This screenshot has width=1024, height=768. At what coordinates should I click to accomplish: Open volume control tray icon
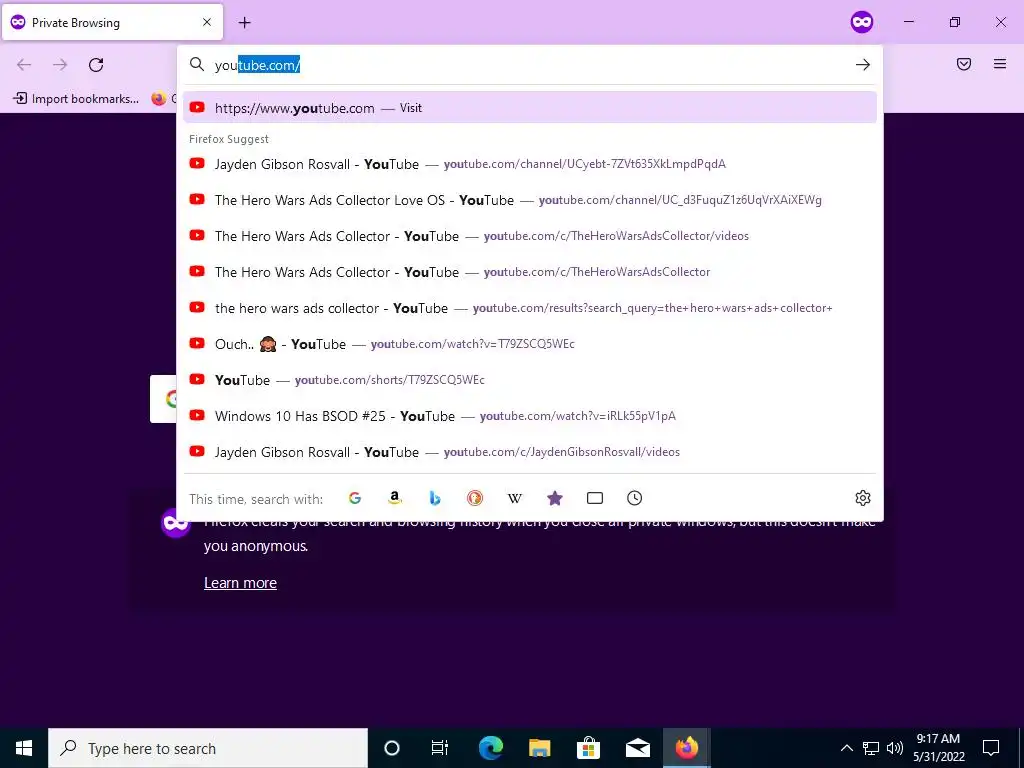tap(895, 748)
